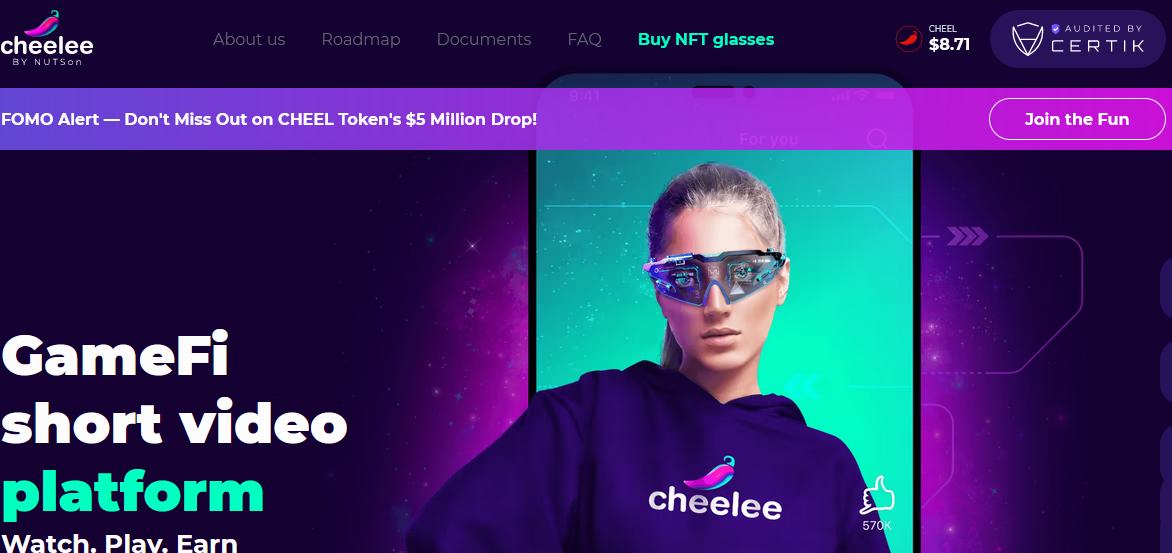The image size is (1172, 553).
Task: Click the CHEEL $8.71 price label
Action: pos(949,39)
